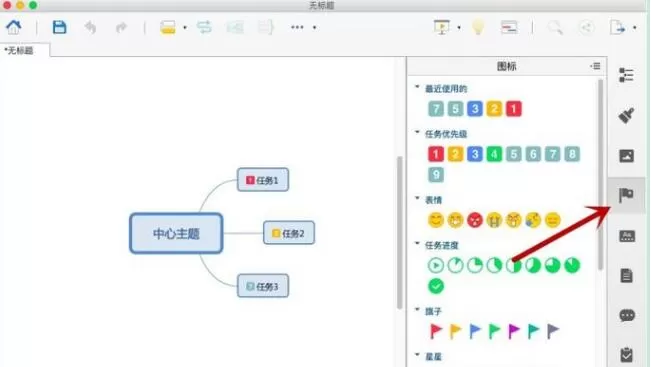This screenshot has height=367, width=651.
Task: Click the share icon in the toolbar
Action: (x=586, y=28)
